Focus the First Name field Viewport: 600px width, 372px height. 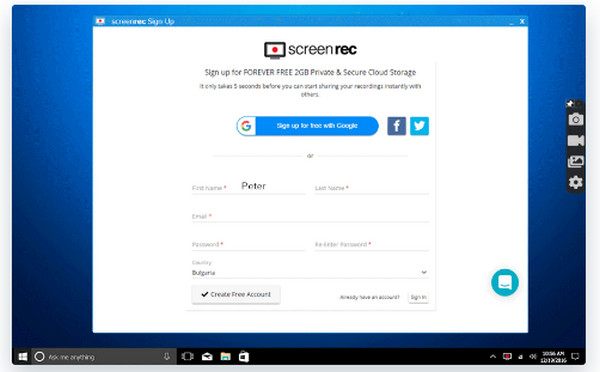pyautogui.click(x=249, y=187)
